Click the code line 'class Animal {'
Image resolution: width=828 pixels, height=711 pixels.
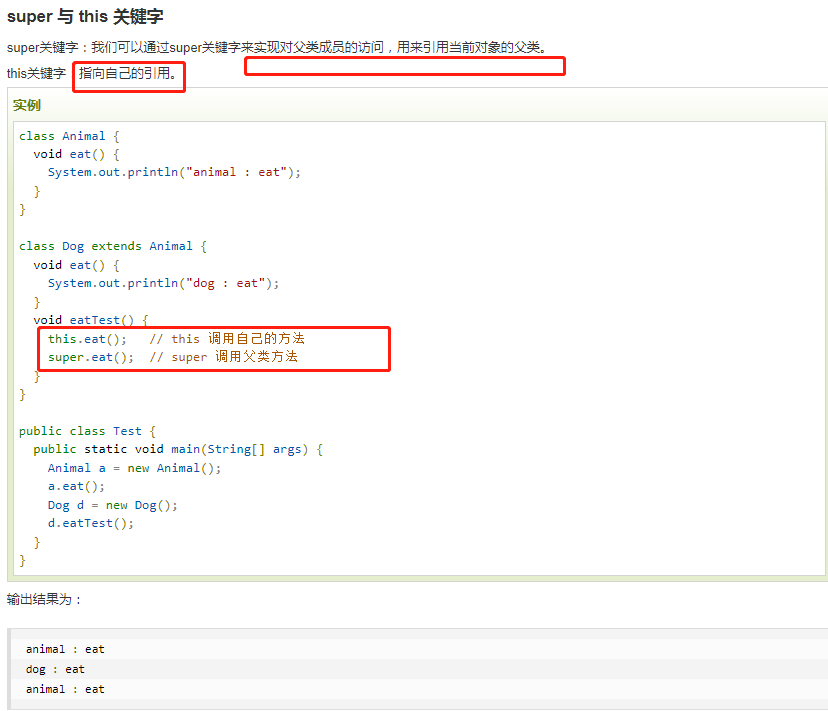69,136
